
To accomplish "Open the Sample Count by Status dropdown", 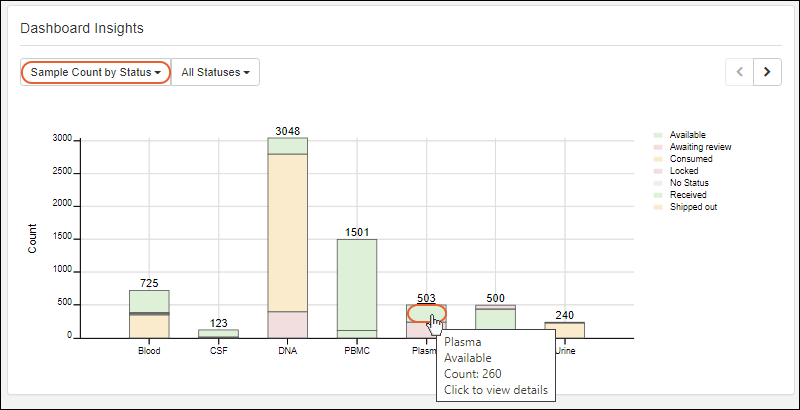I will [x=95, y=72].
